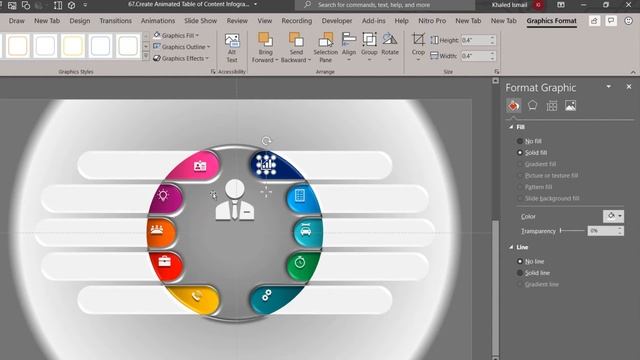Select the Gradient fill option
This screenshot has height=360, width=640.
(x=536, y=164)
